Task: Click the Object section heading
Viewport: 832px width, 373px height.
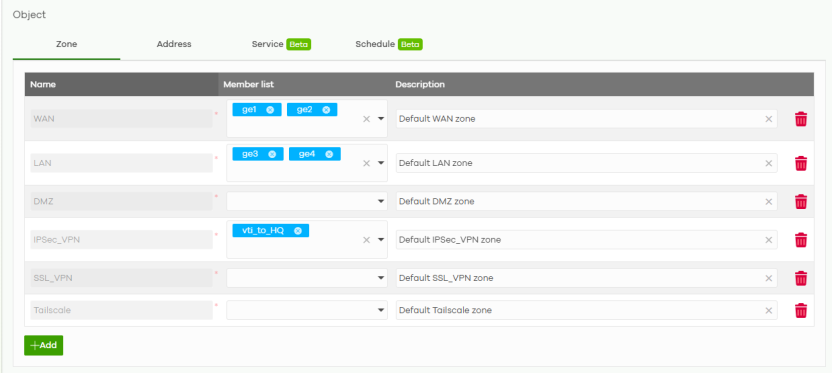Action: (x=29, y=15)
